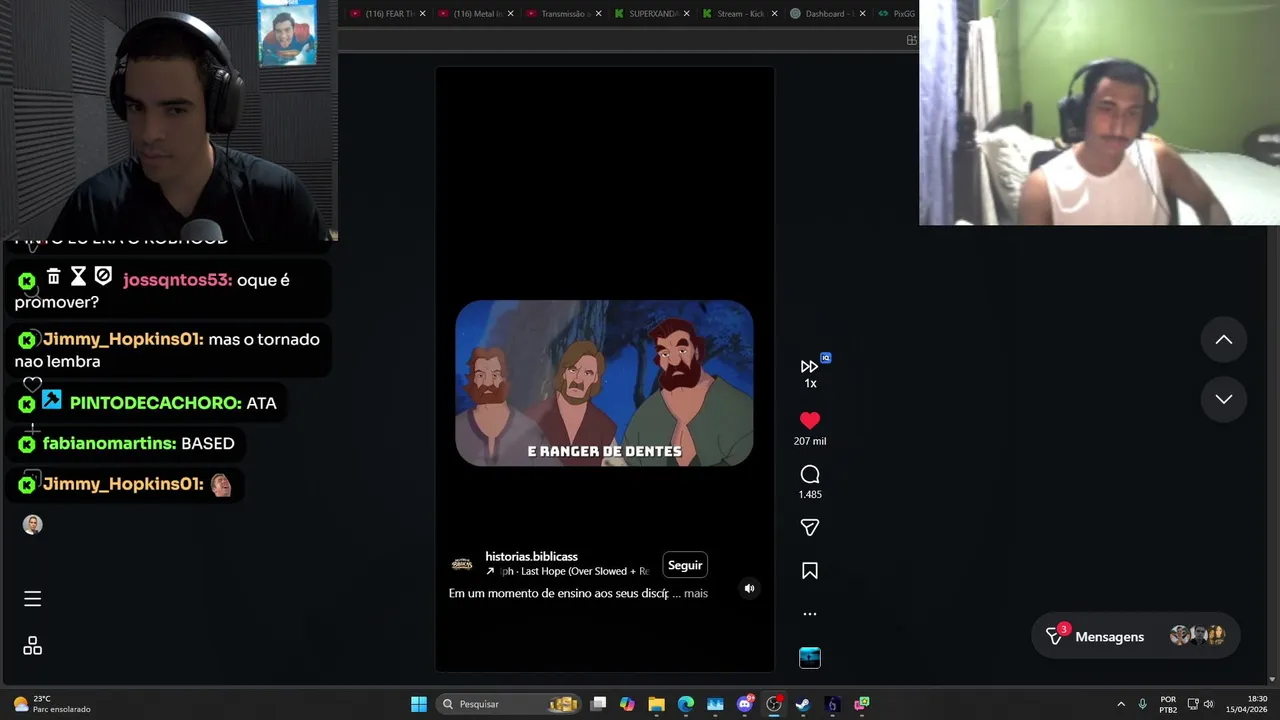The width and height of the screenshot is (1280, 720).
Task: Click the reel video showing 'E RANGER DE DENTES'
Action: point(604,383)
